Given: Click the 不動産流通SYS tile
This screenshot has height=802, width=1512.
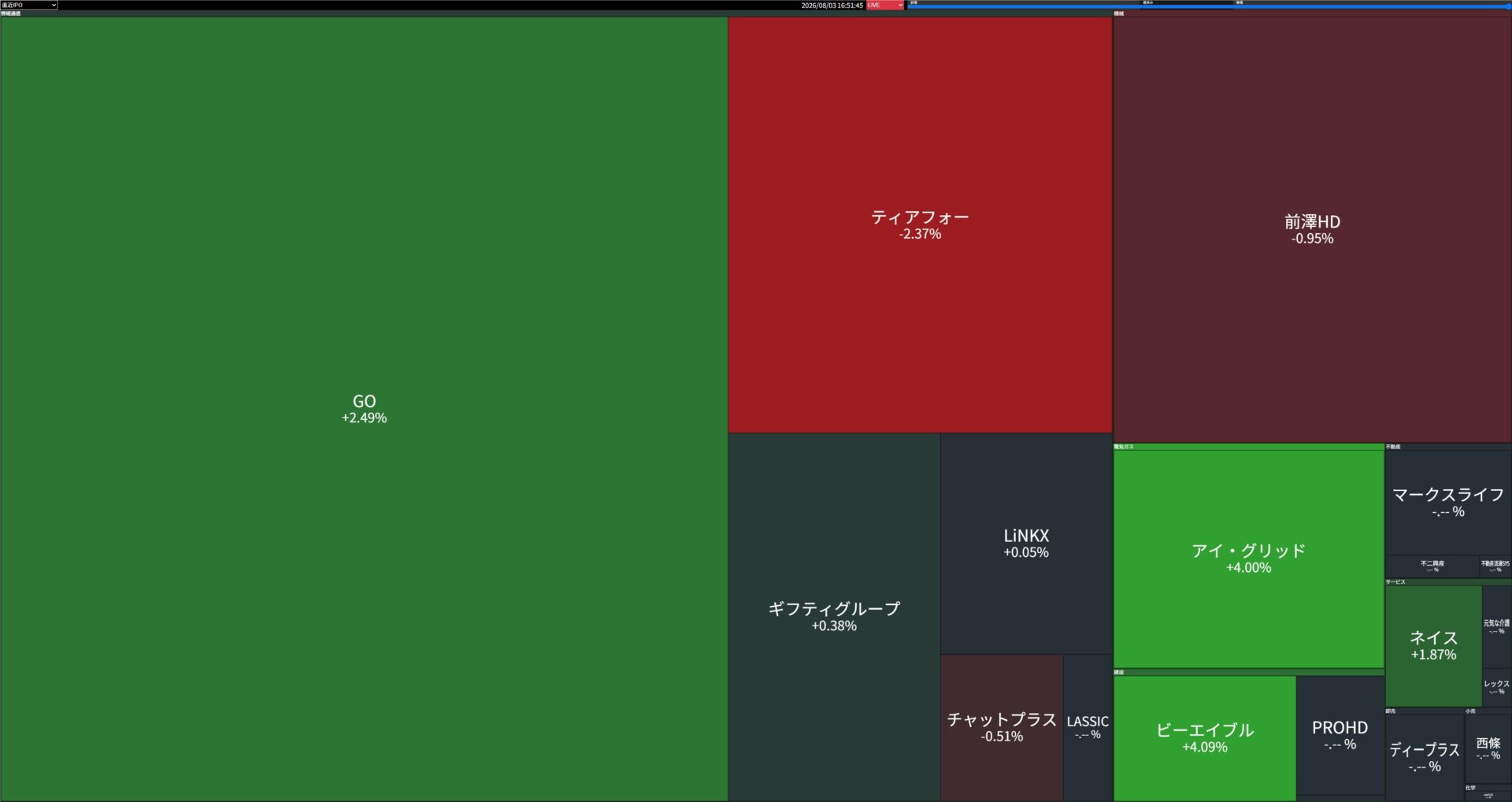Looking at the screenshot, I should (x=1495, y=566).
